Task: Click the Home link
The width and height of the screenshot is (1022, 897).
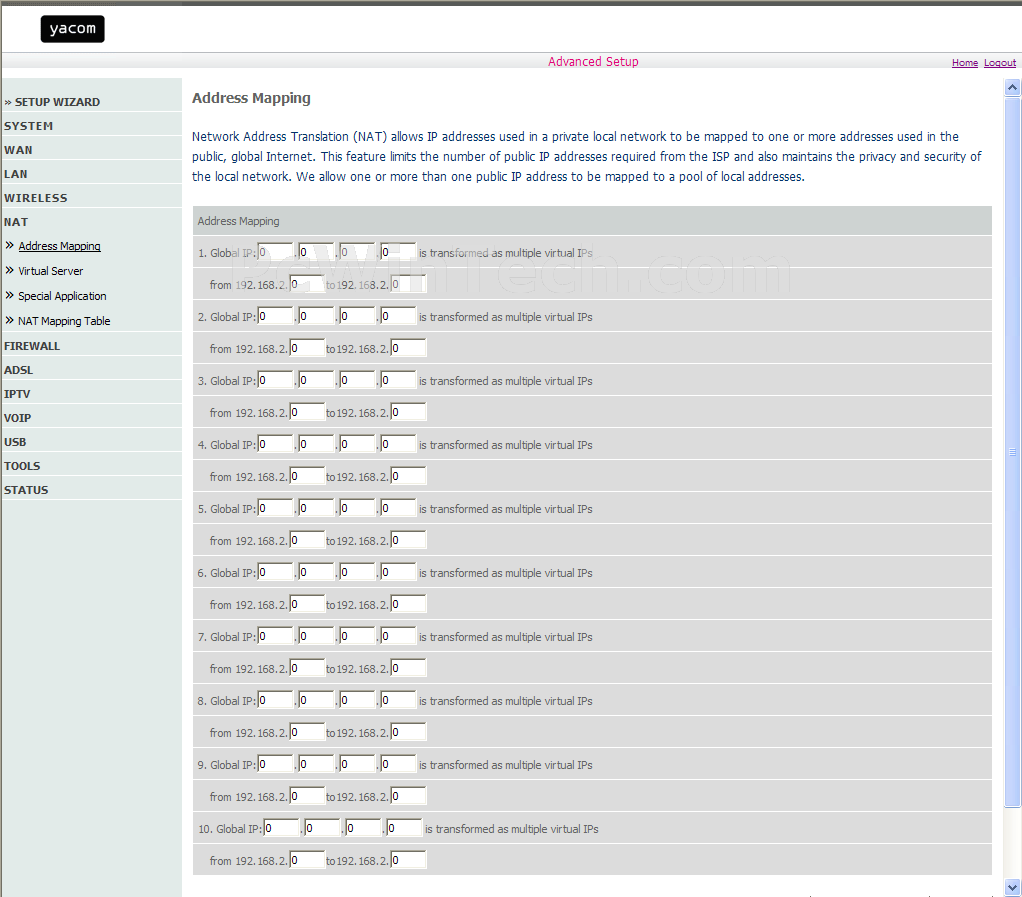Action: coord(964,63)
